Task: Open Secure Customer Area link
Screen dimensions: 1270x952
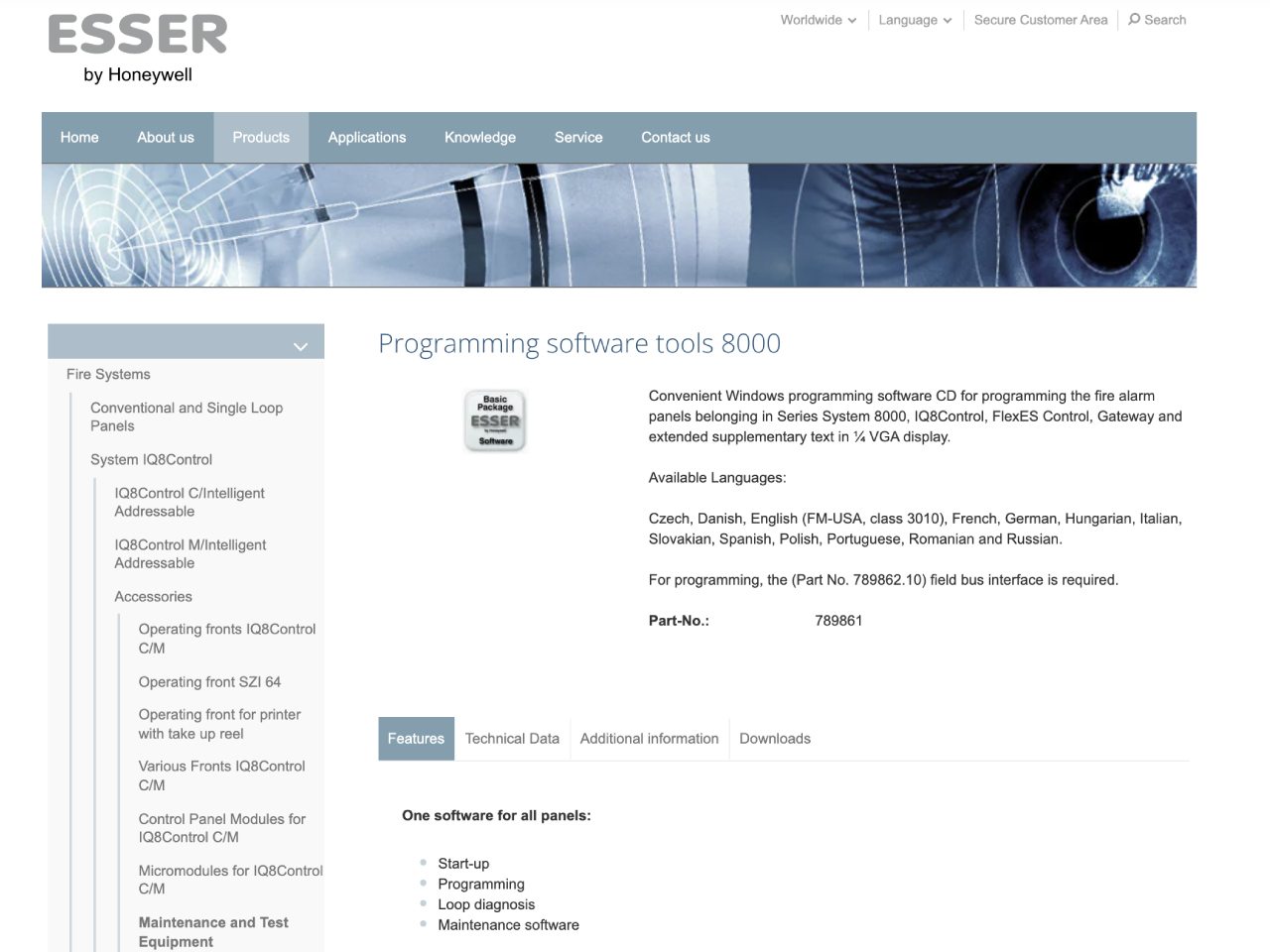Action: pos(1041,20)
